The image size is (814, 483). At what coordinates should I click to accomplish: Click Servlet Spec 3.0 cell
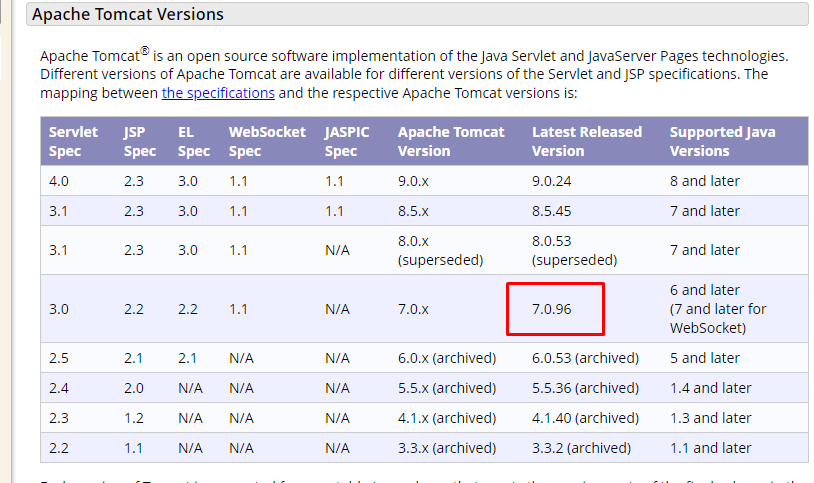(59, 310)
